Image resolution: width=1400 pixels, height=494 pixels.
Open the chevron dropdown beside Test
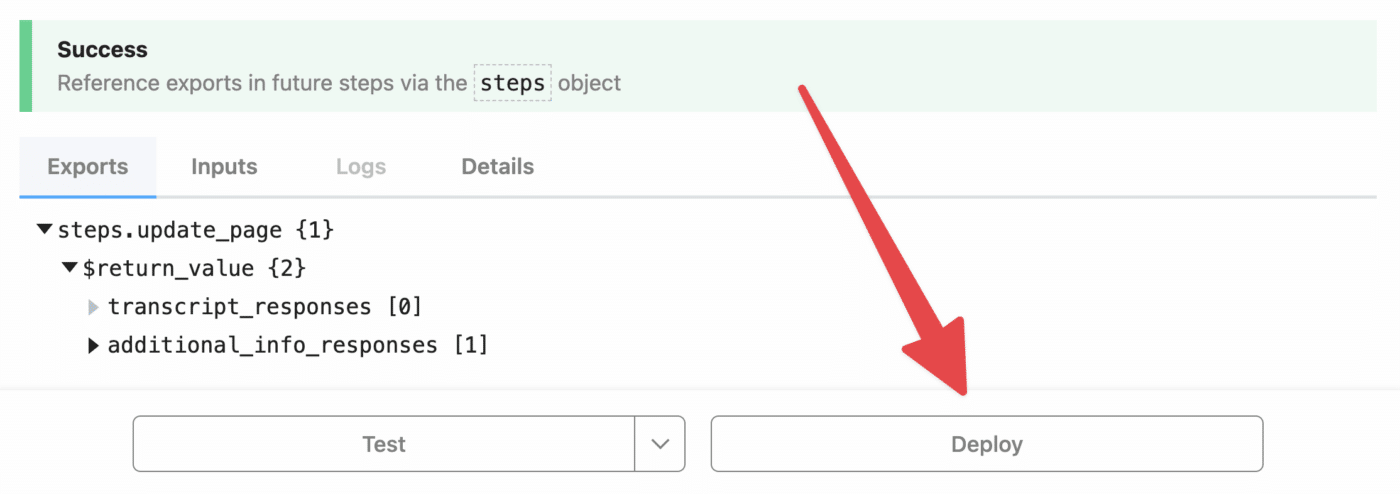660,444
